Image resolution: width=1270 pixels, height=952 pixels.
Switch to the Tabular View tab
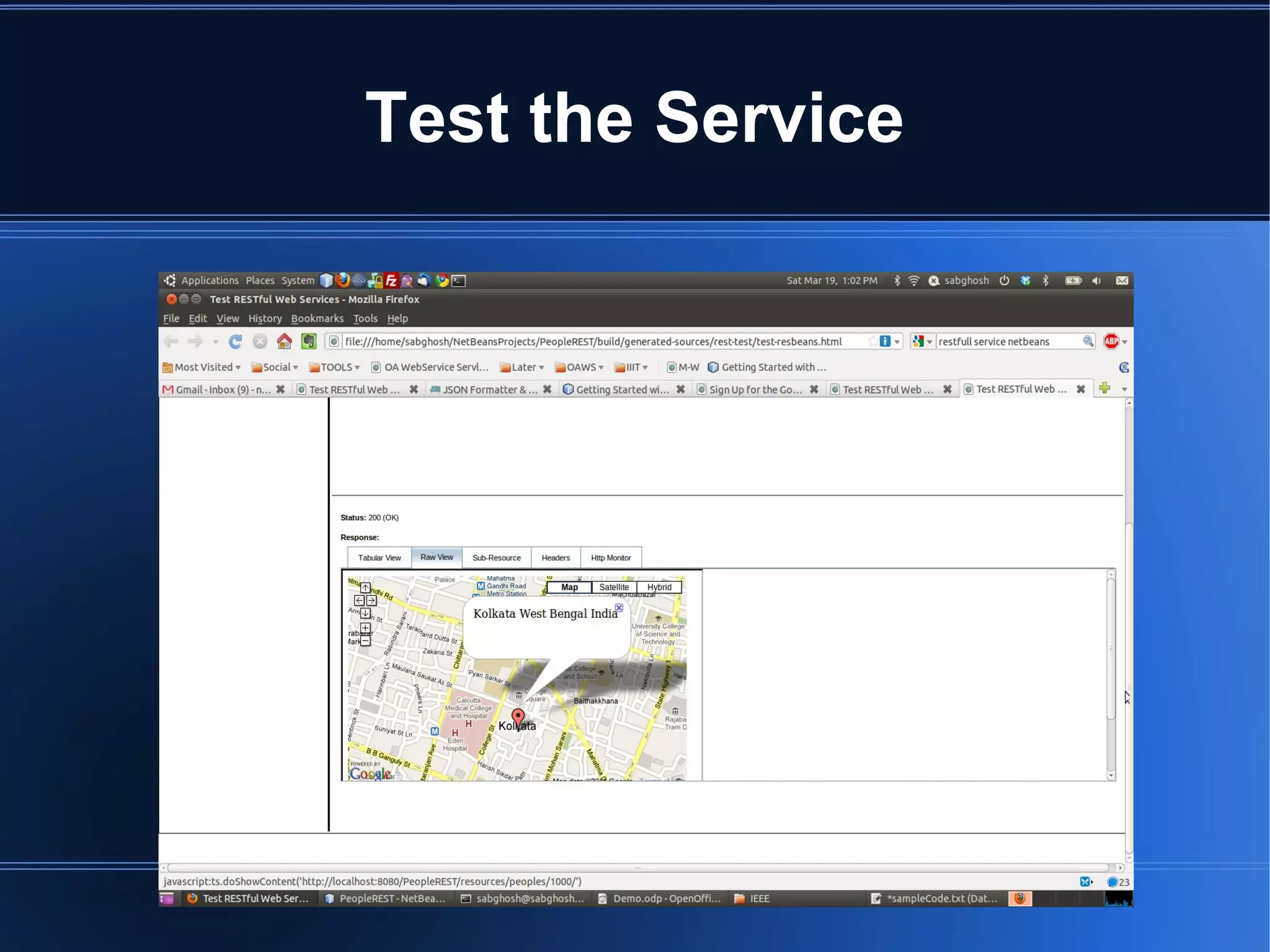[379, 558]
